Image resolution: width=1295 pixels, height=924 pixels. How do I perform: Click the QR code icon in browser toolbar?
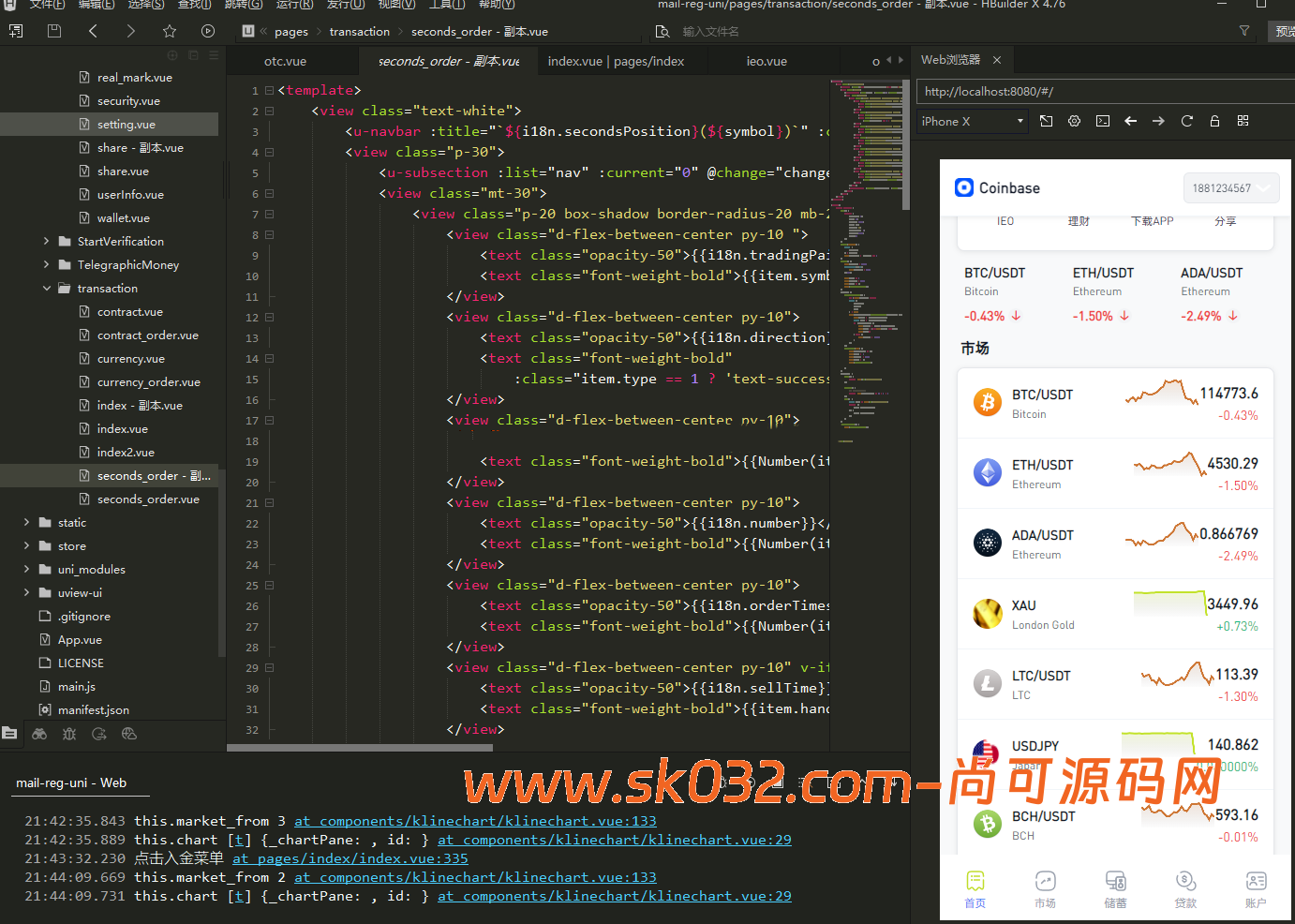click(1243, 121)
